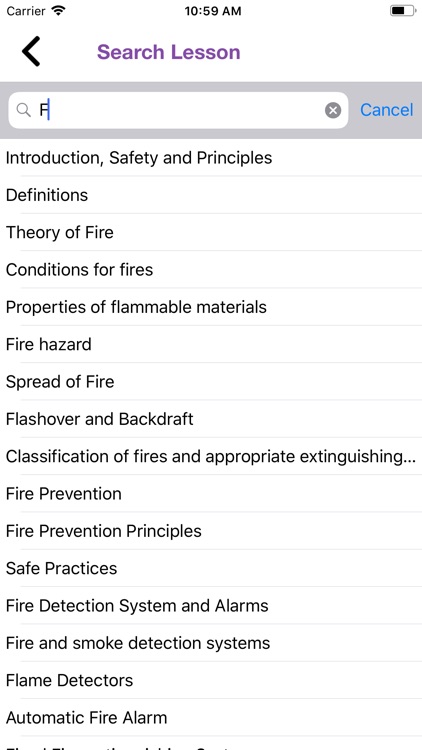Select the Flame Detectors lesson
This screenshot has width=422, height=750.
211,680
